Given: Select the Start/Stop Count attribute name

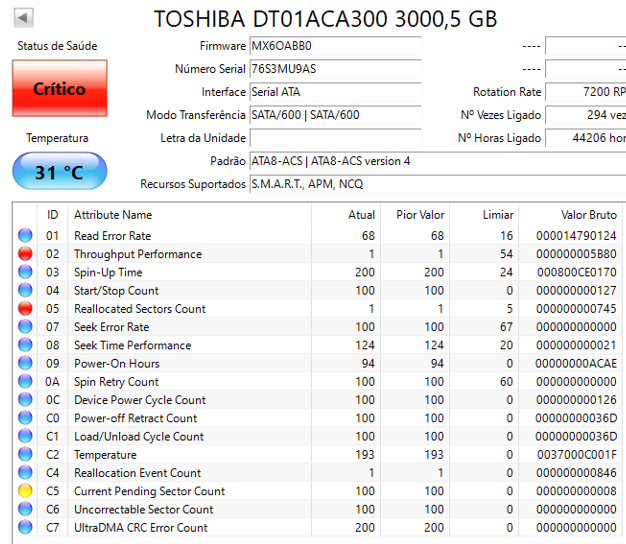Looking at the screenshot, I should coord(116,291).
